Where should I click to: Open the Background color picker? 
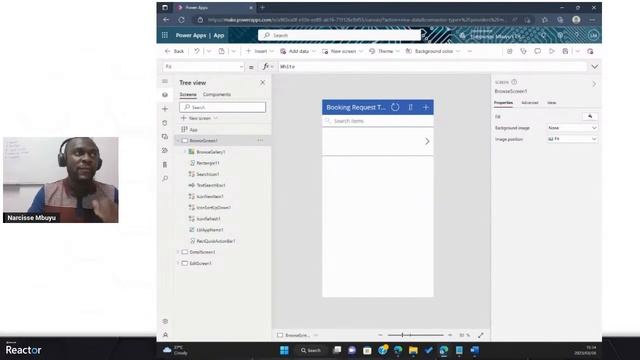pyautogui.click(x=433, y=51)
